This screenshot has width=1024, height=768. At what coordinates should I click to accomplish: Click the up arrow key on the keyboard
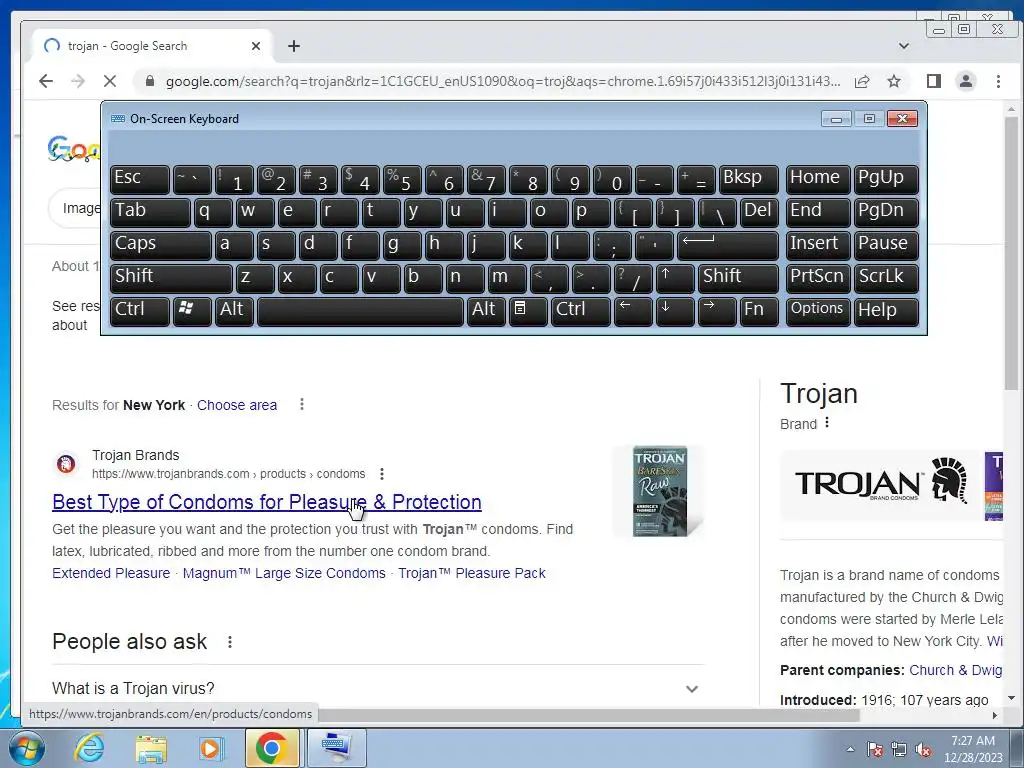[675, 278]
